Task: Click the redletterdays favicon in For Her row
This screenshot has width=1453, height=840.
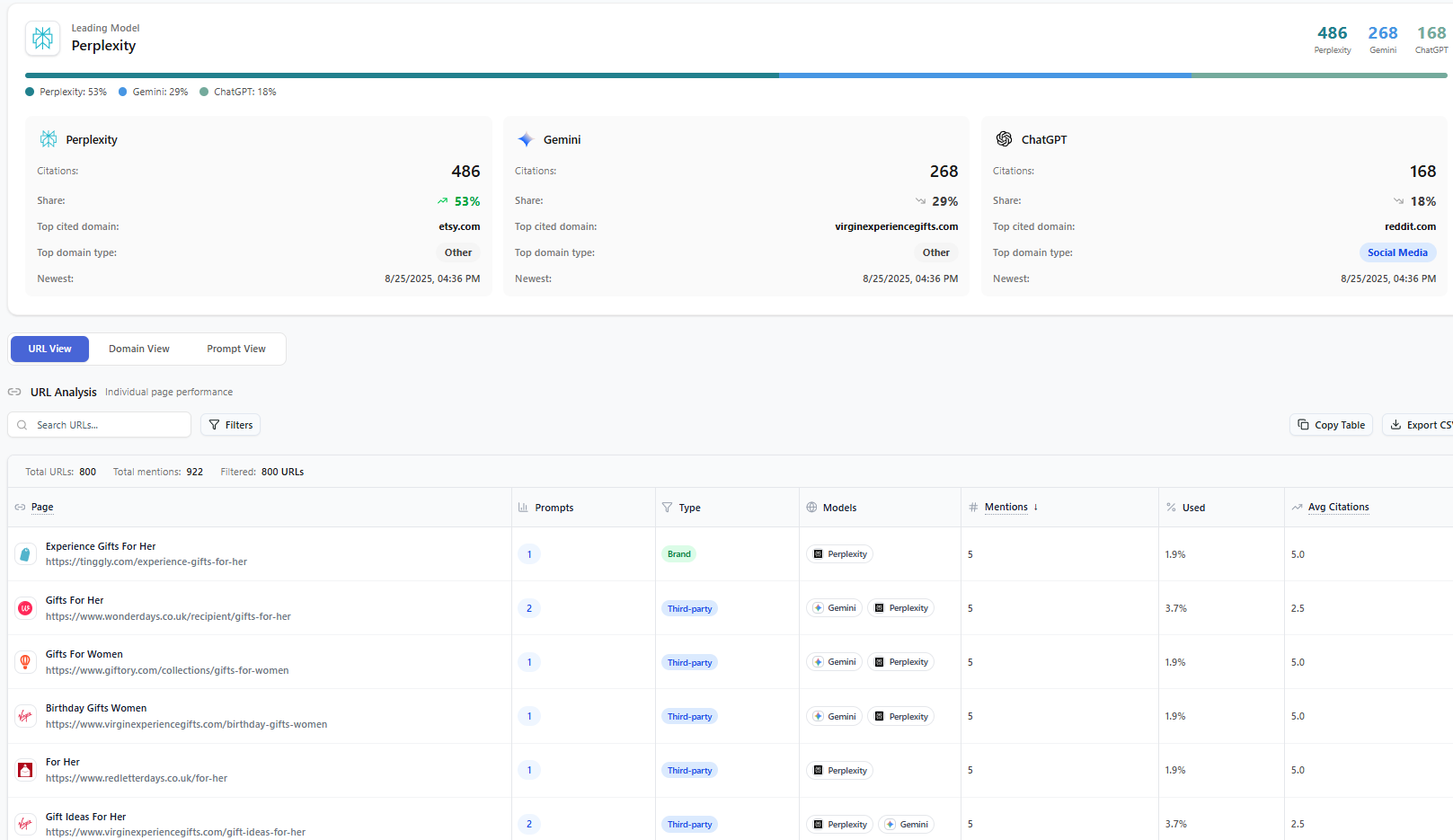Action: (x=25, y=770)
